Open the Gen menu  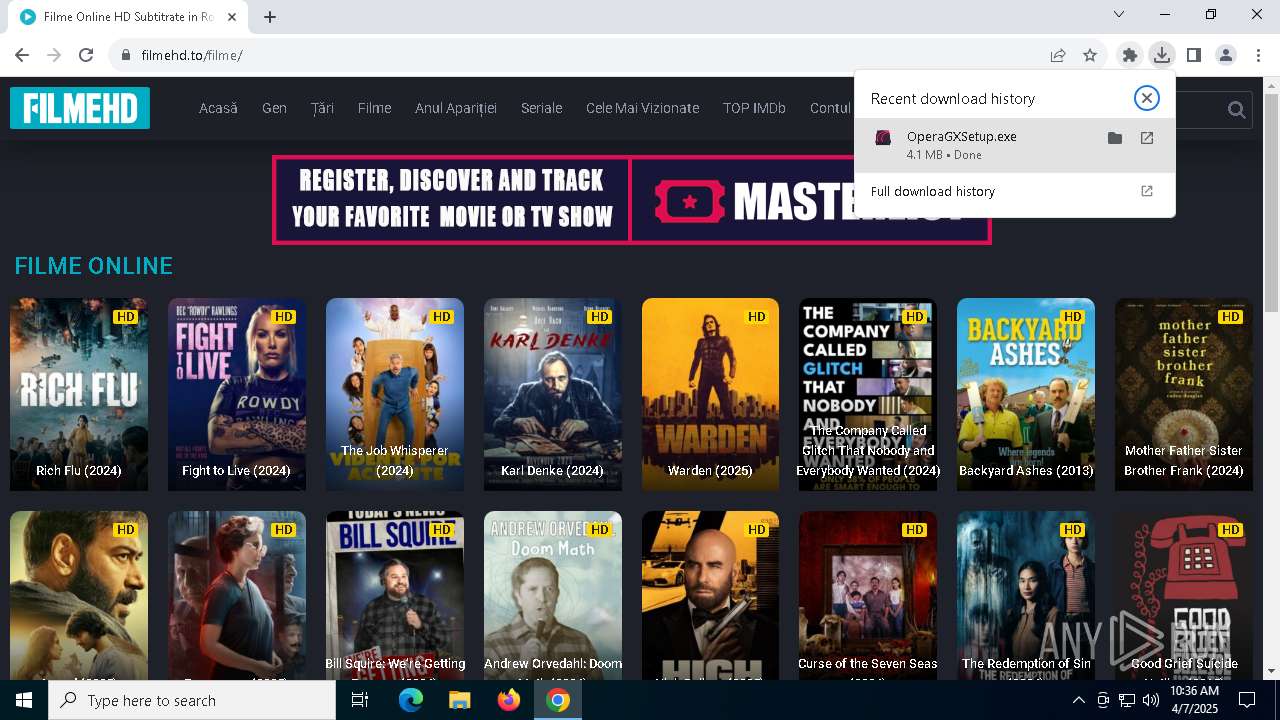tap(274, 108)
